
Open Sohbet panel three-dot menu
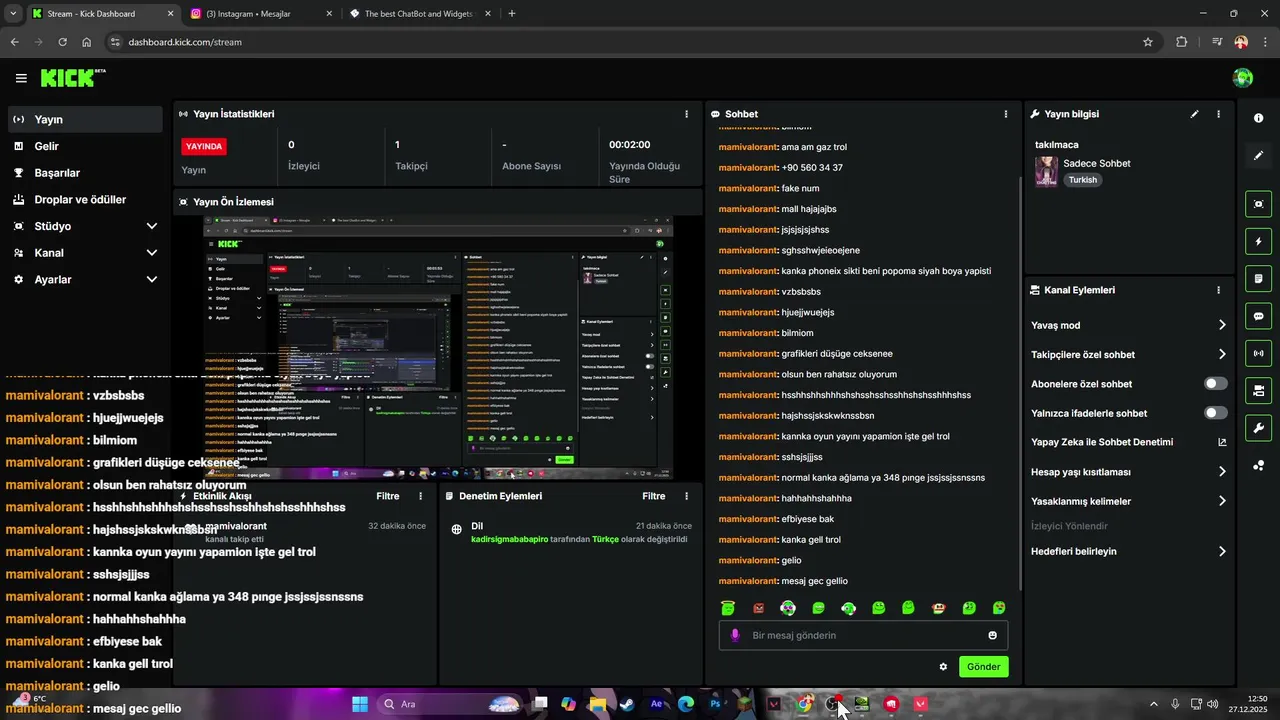(x=1006, y=114)
